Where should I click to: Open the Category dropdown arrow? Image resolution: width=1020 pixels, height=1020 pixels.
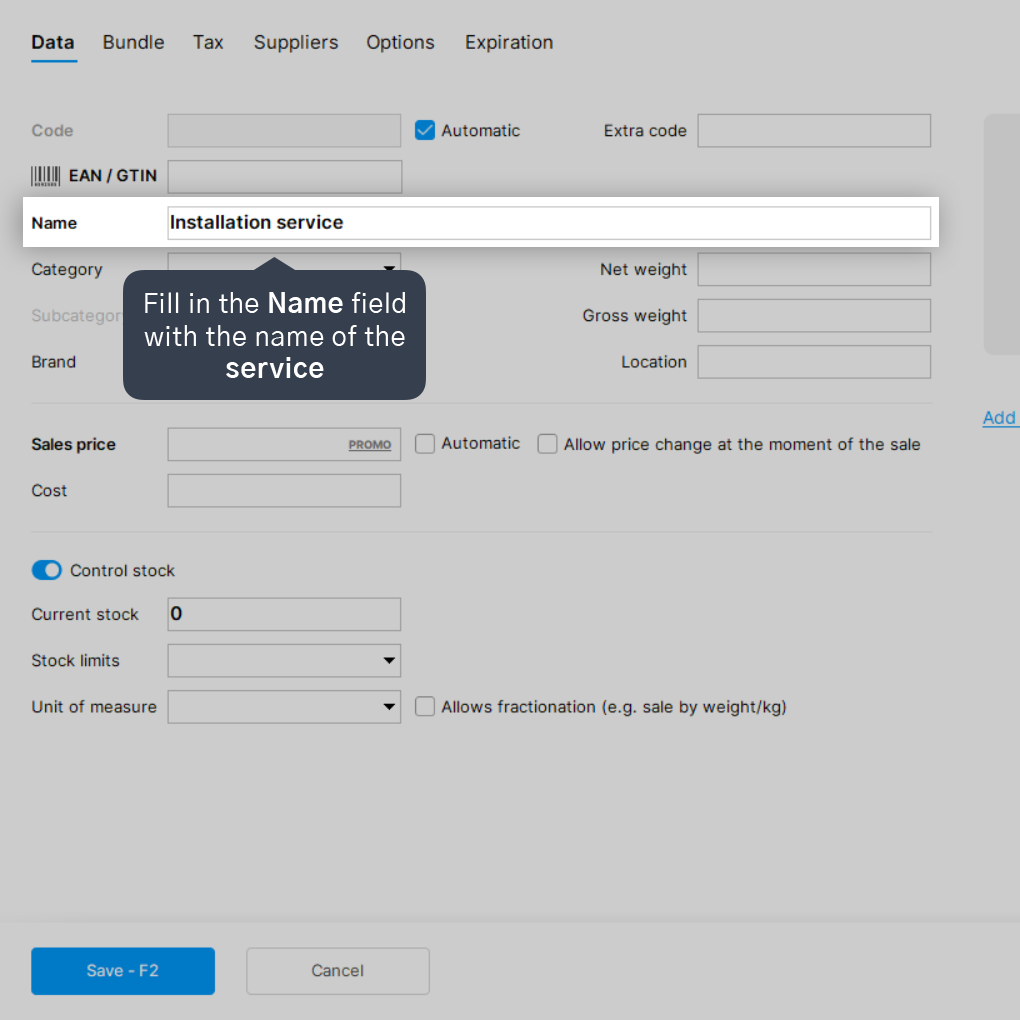point(389,267)
